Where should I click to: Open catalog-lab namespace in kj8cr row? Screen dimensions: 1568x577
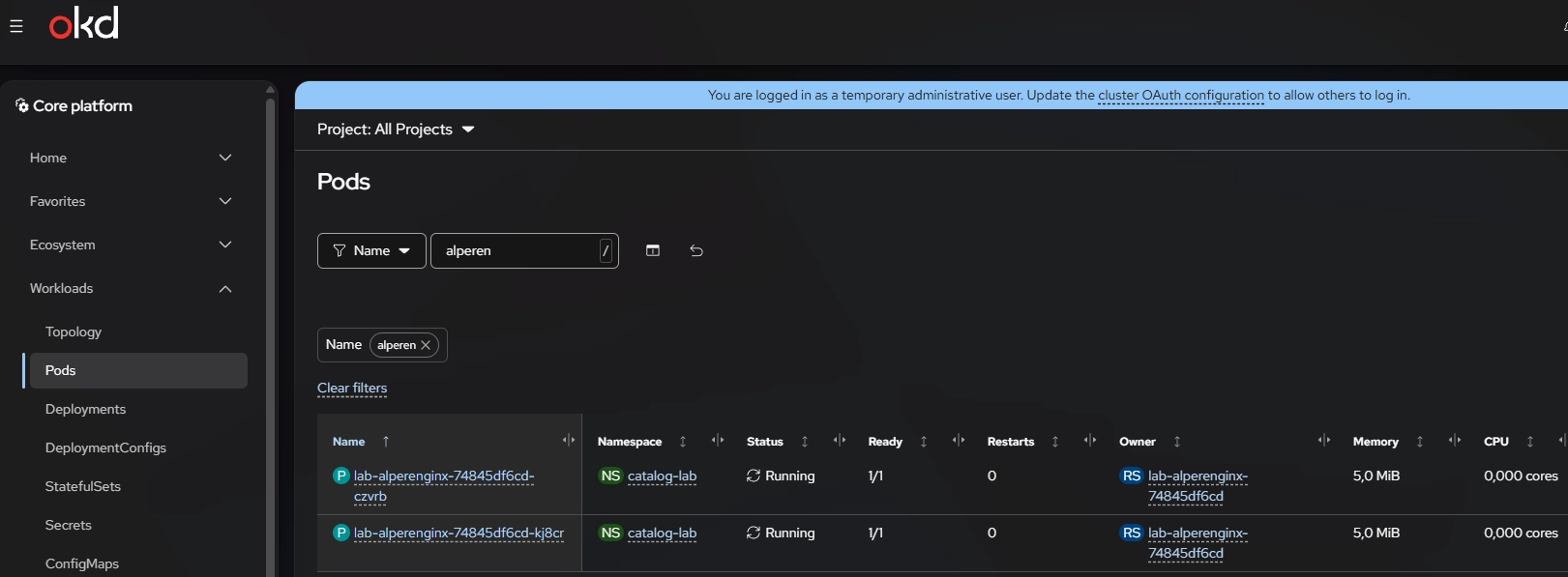(x=662, y=533)
